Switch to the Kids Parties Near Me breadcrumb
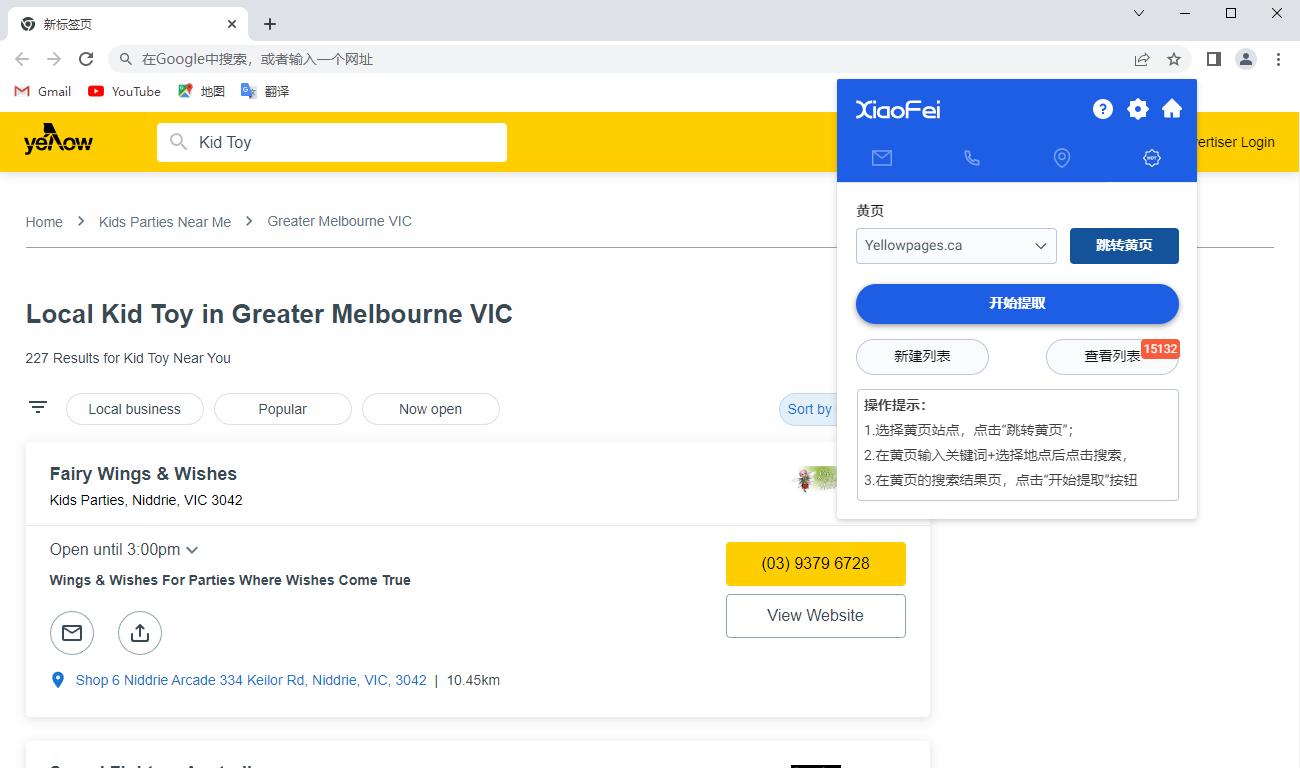 pos(164,221)
